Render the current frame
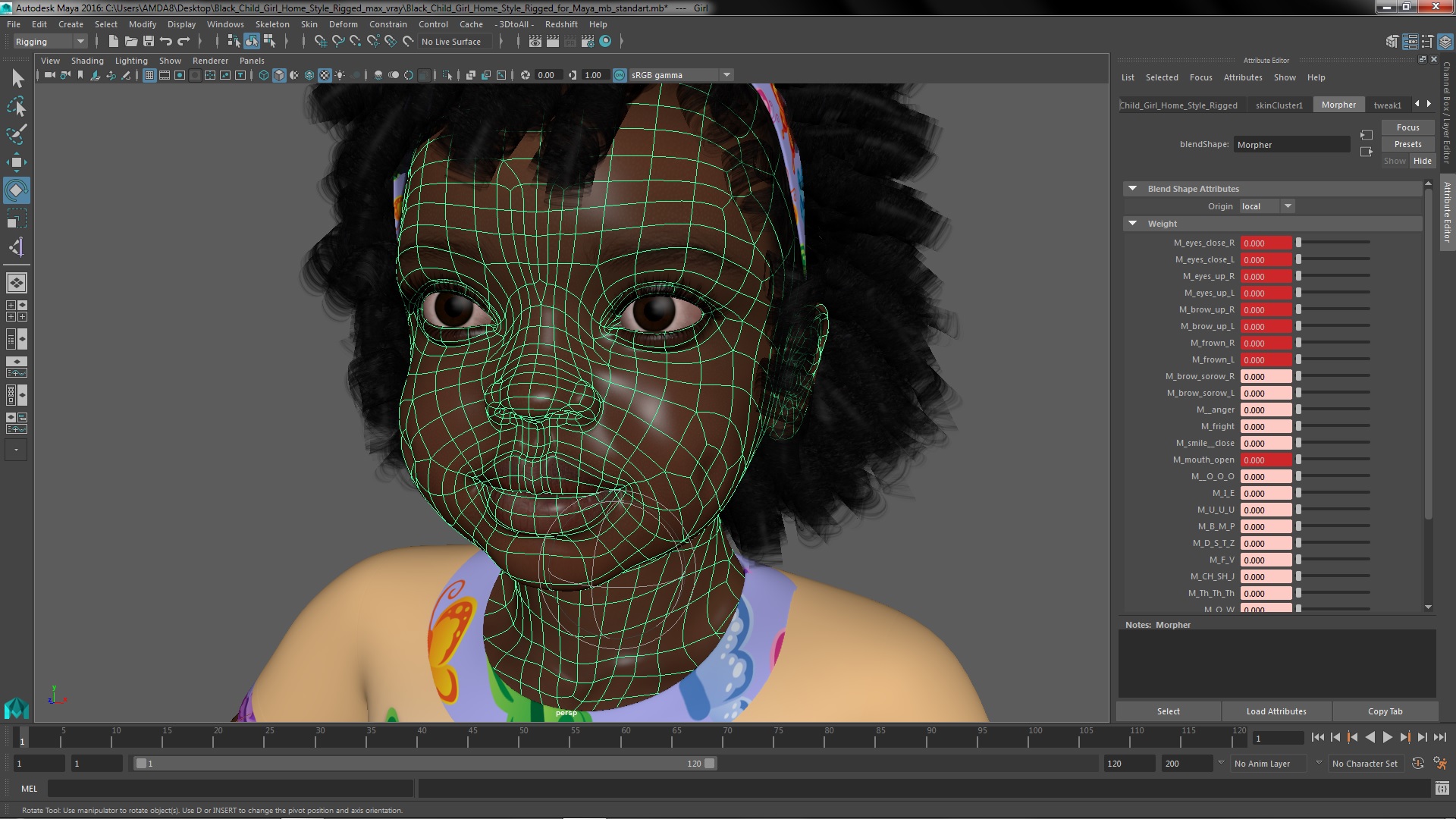This screenshot has height=819, width=1456. tap(553, 42)
